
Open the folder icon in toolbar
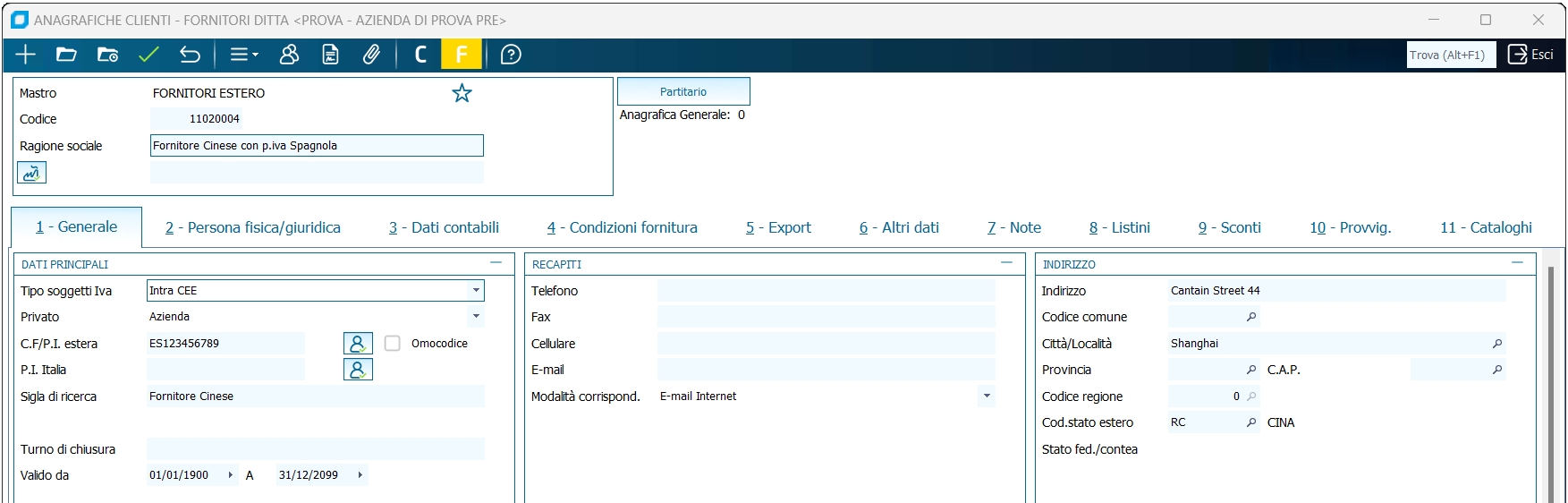(66, 55)
